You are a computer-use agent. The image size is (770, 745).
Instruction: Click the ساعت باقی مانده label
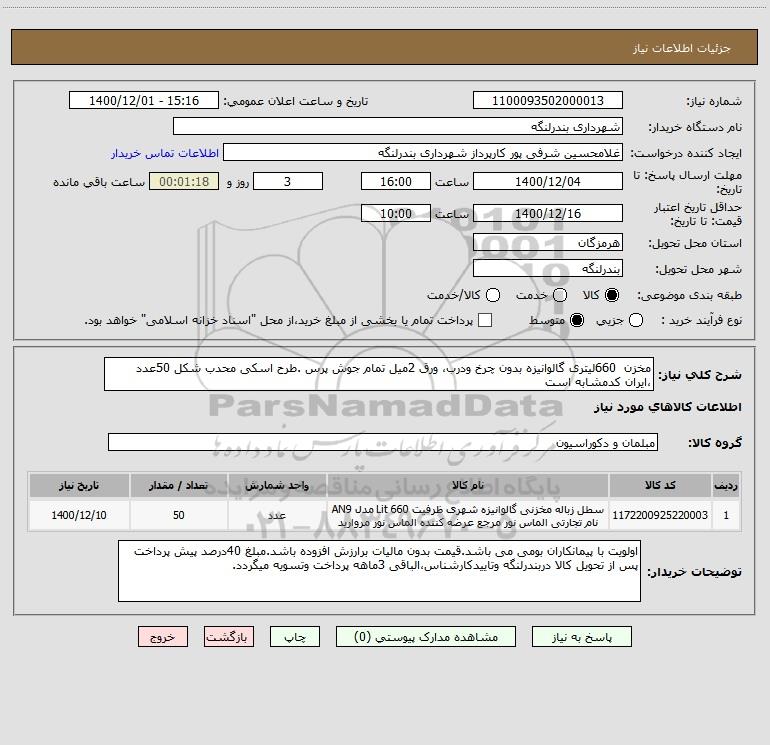click(99, 182)
